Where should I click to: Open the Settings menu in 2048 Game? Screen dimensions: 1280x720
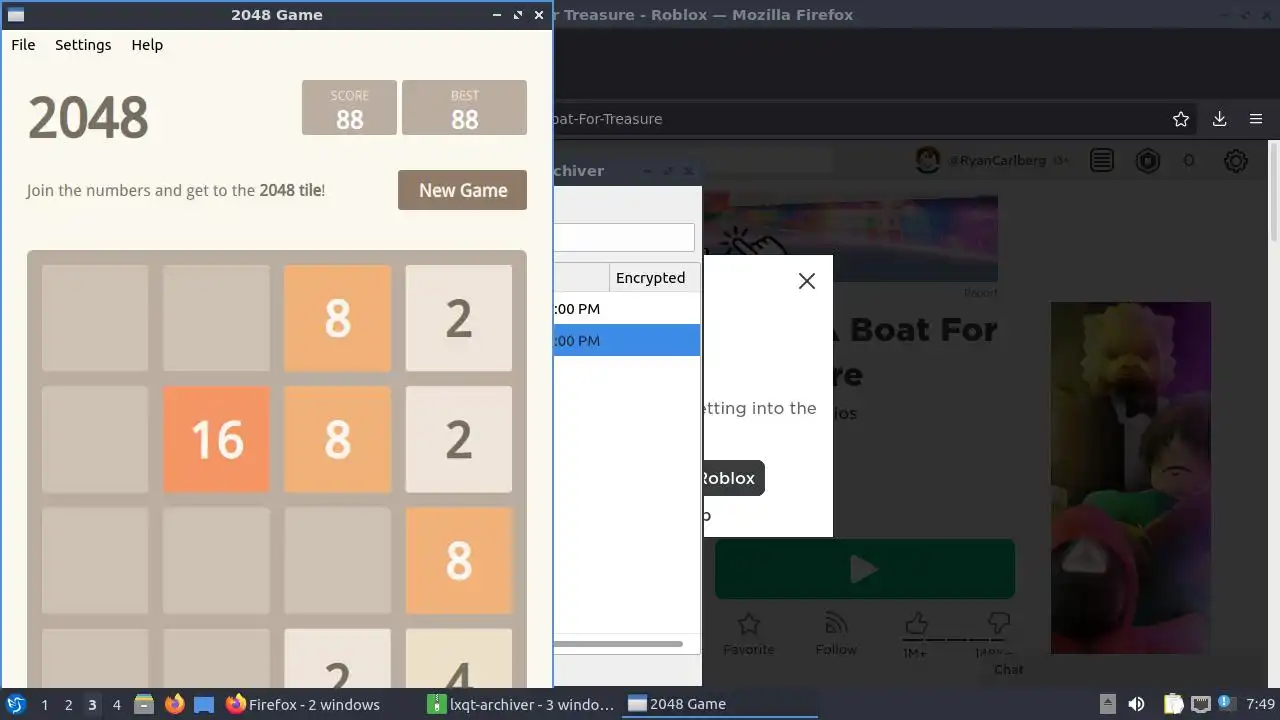coord(83,45)
